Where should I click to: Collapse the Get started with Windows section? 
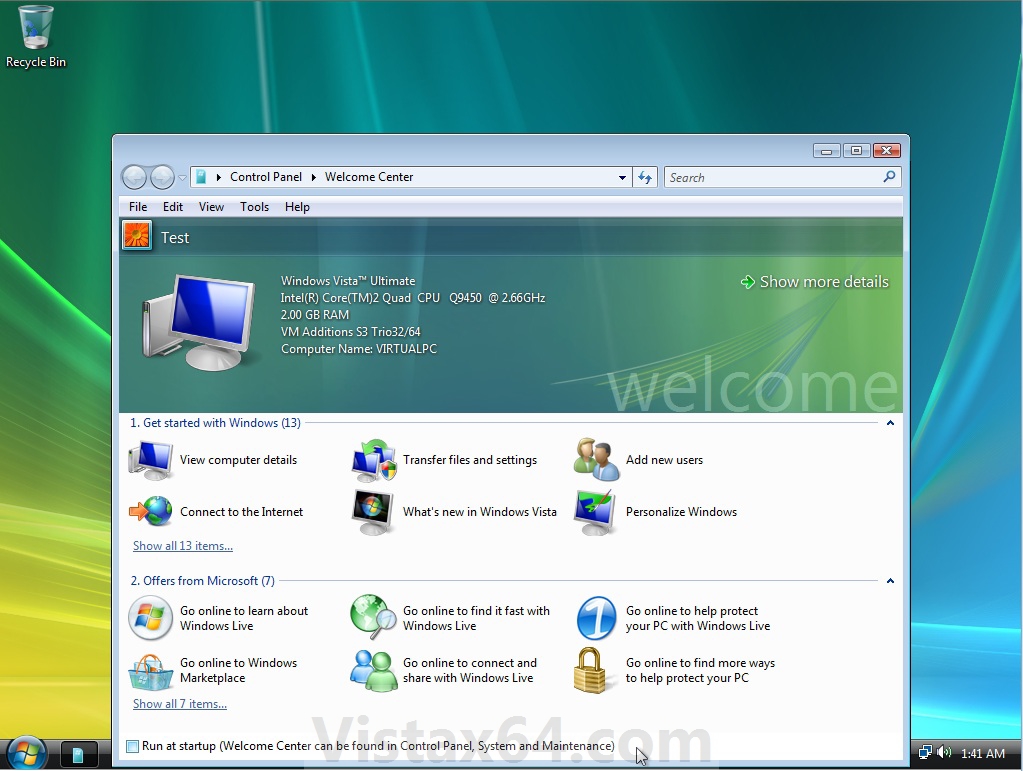[890, 423]
